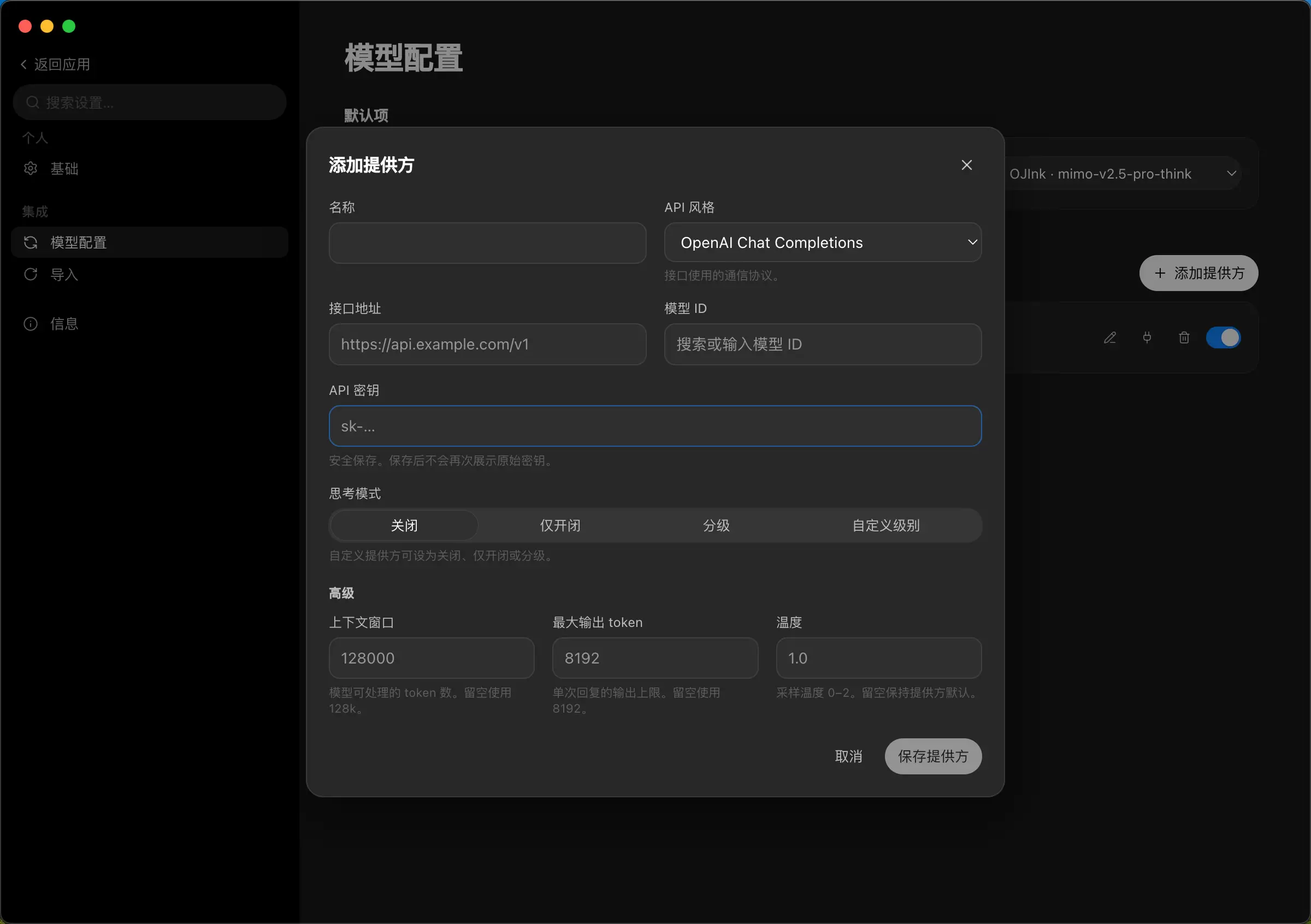Image resolution: width=1311 pixels, height=924 pixels.
Task: Click the 保存提供方 save button
Action: [933, 756]
